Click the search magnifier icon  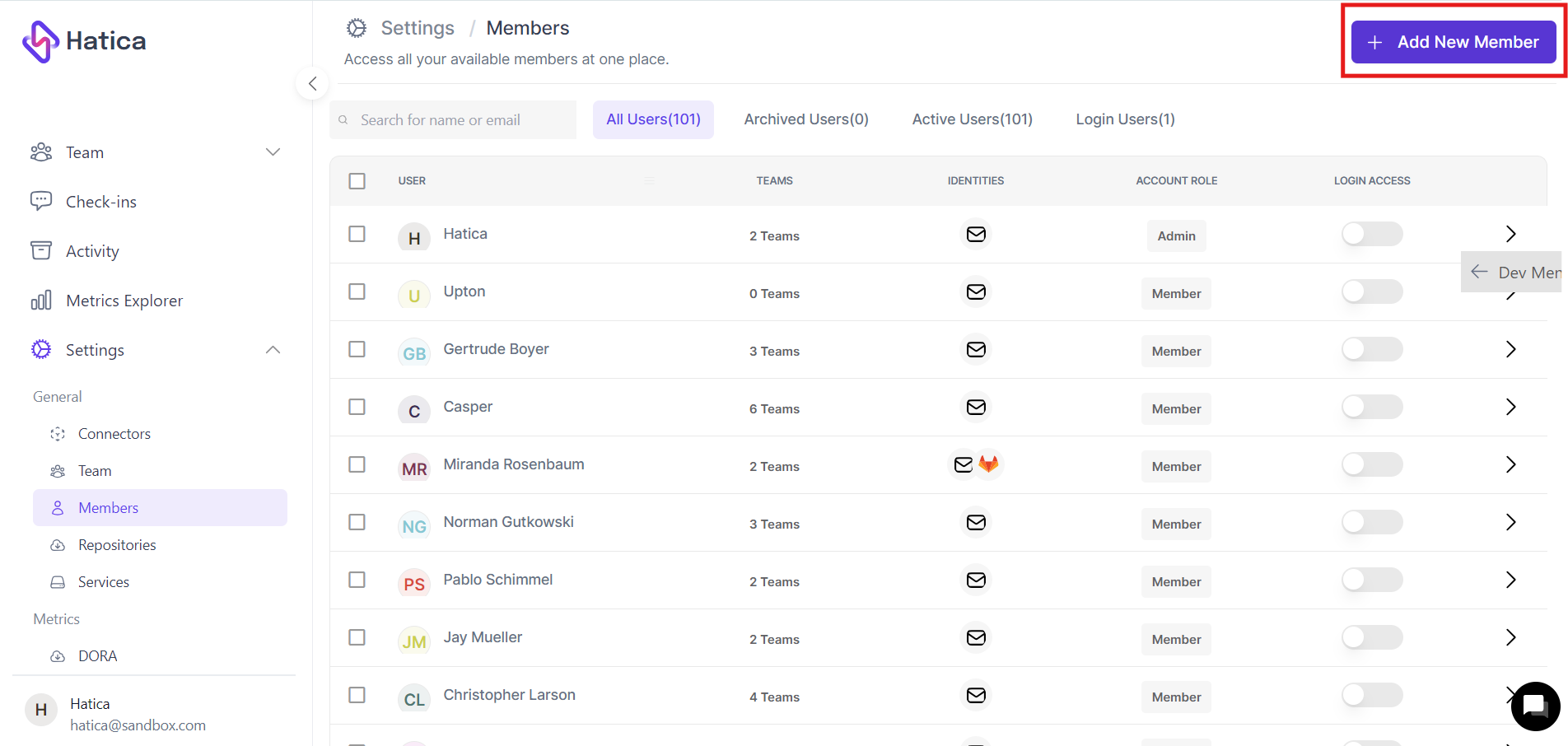[x=343, y=120]
